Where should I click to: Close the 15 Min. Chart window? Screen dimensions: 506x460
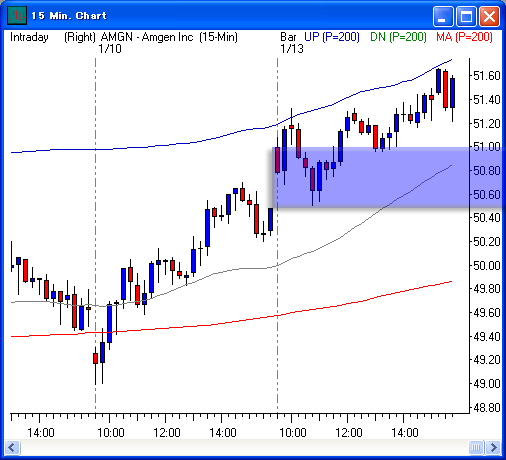489,16
